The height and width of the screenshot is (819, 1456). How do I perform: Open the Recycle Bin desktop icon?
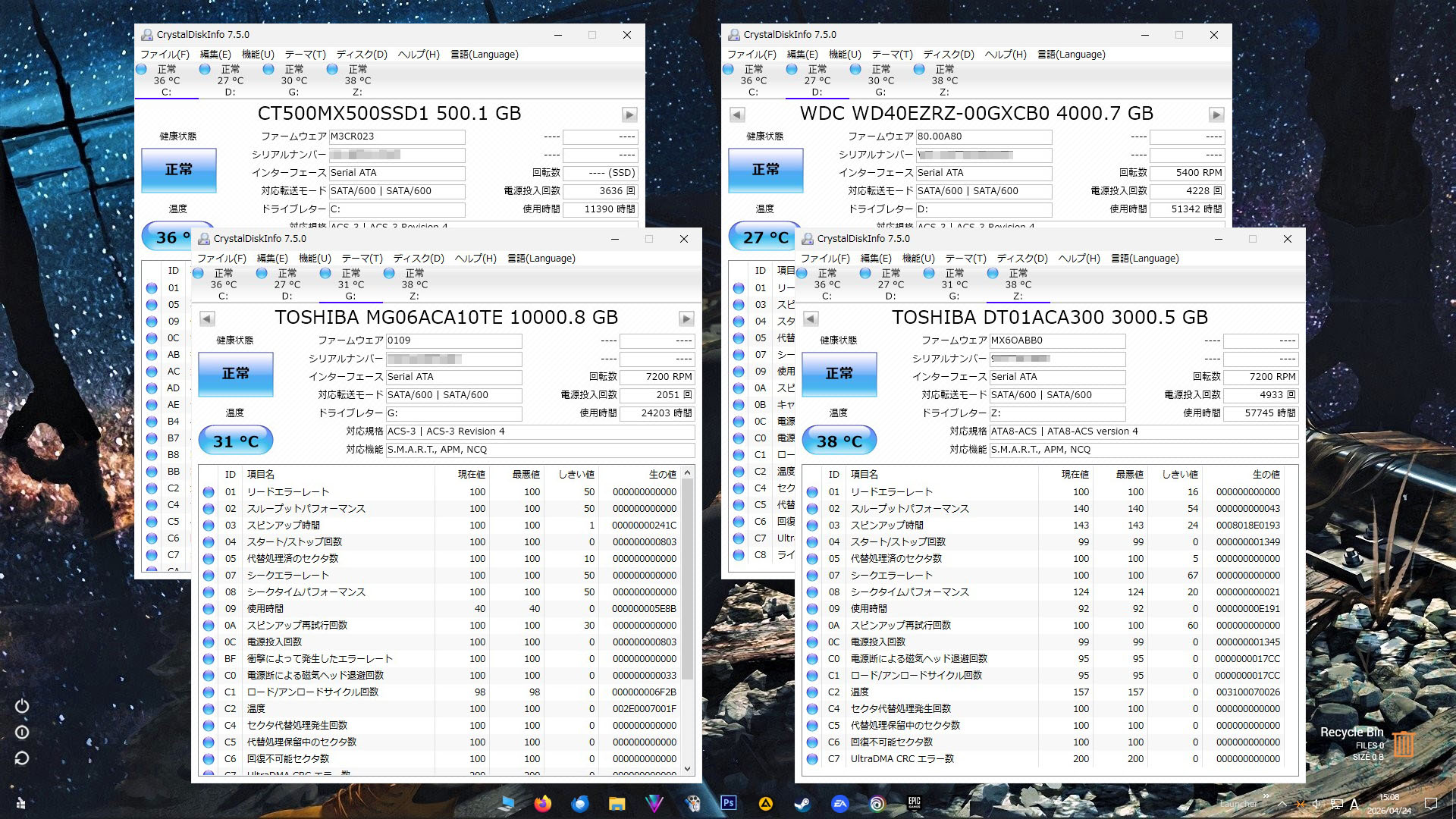point(1402,744)
